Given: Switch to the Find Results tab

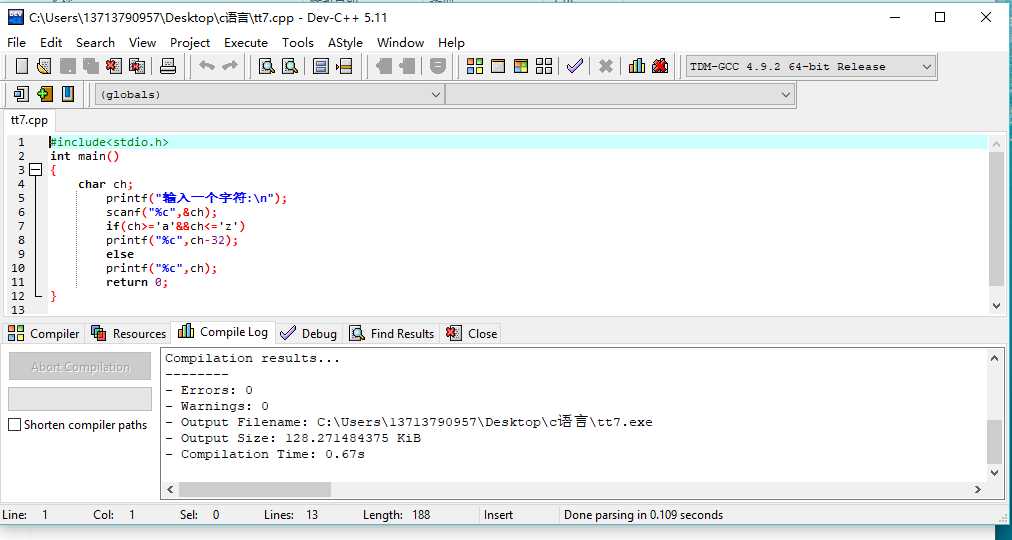Looking at the screenshot, I should [x=391, y=334].
